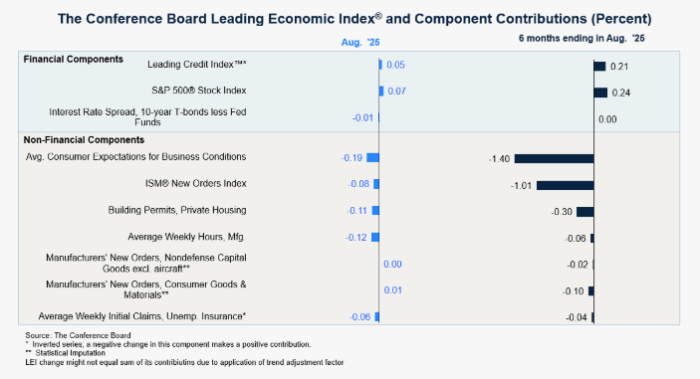Click the Financial Components section heading
This screenshot has width=700, height=379.
pyautogui.click(x=73, y=59)
